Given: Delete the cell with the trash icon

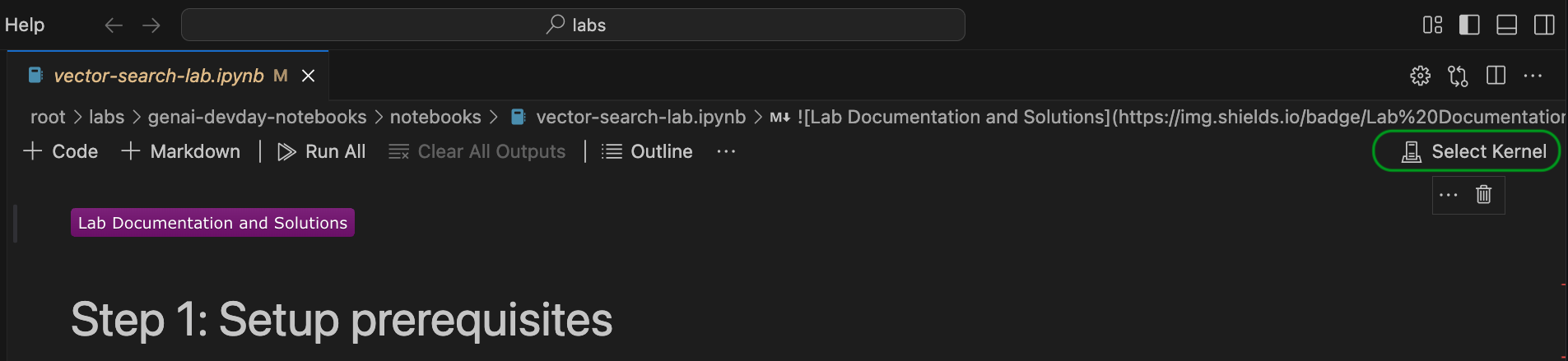Looking at the screenshot, I should (x=1483, y=195).
